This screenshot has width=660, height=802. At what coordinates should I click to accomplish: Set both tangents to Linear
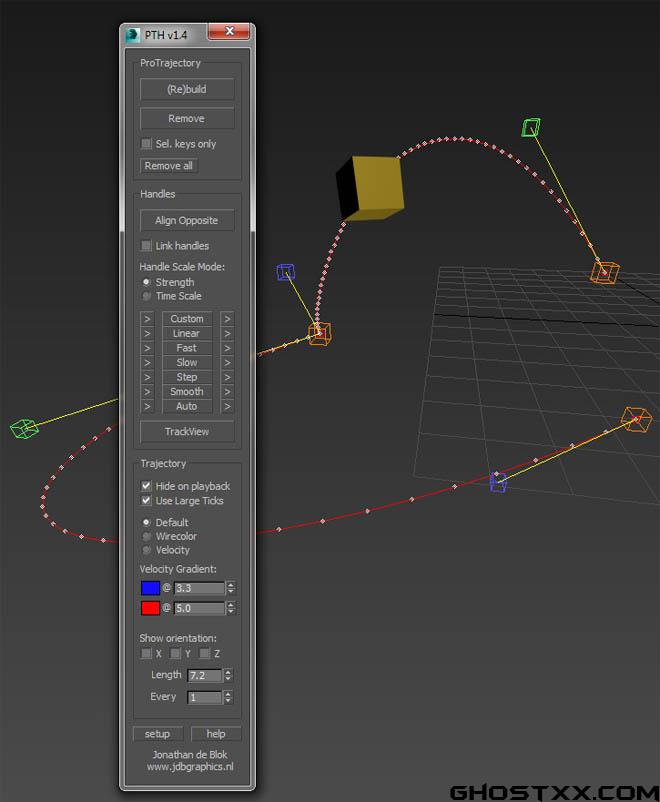pos(187,333)
